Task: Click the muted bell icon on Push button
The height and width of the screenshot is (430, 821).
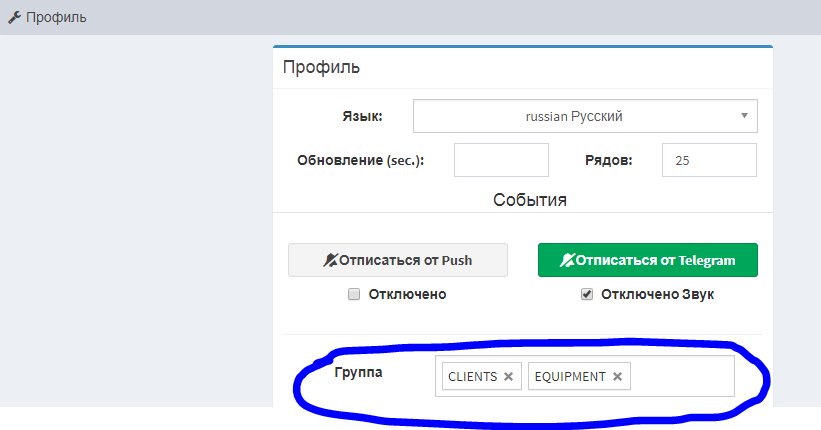Action: (330, 260)
